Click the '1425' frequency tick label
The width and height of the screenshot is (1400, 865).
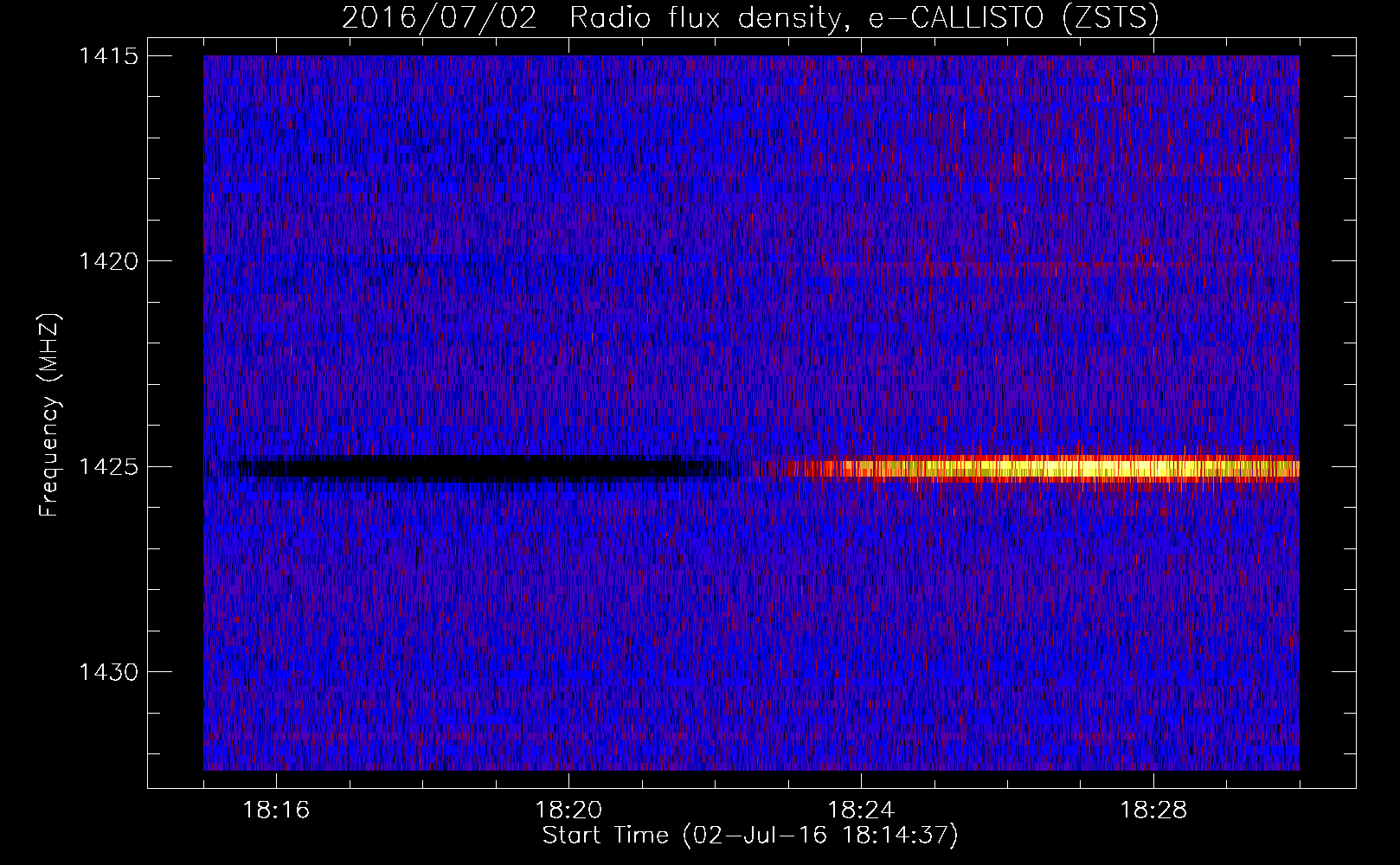(x=108, y=467)
